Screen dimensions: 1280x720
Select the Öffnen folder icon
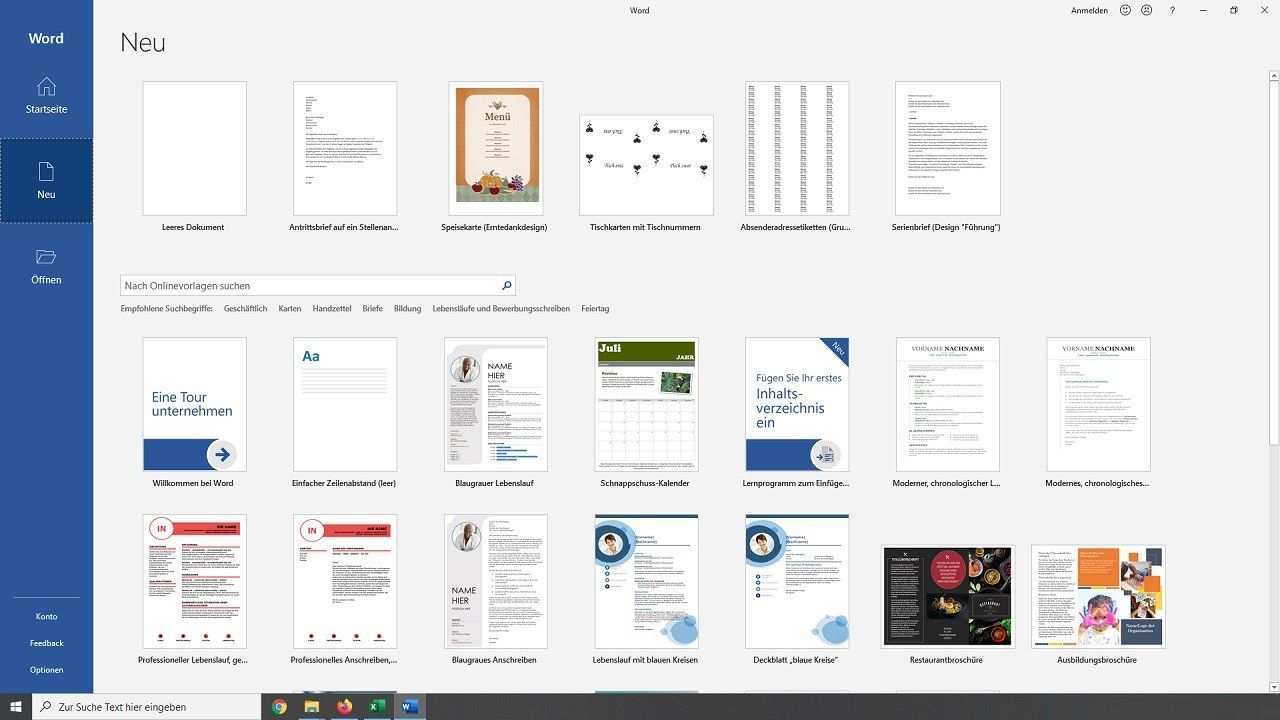tap(46, 257)
